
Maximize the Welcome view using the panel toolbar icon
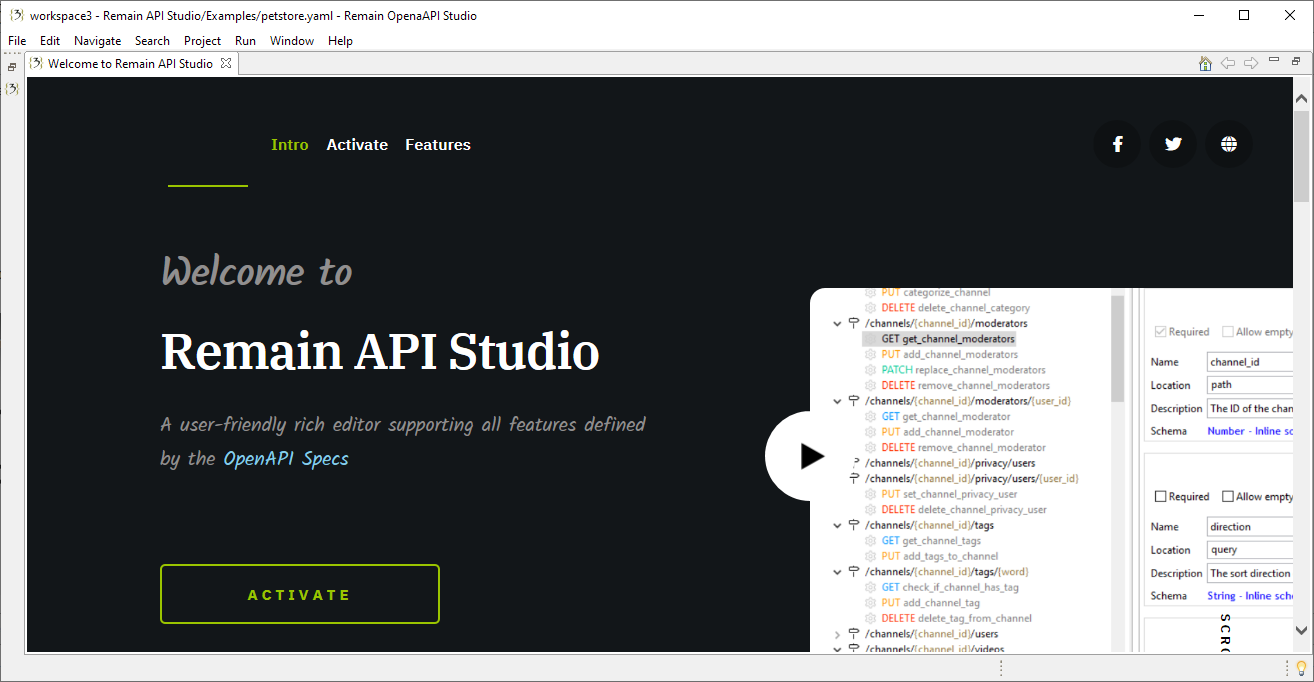point(1296,61)
